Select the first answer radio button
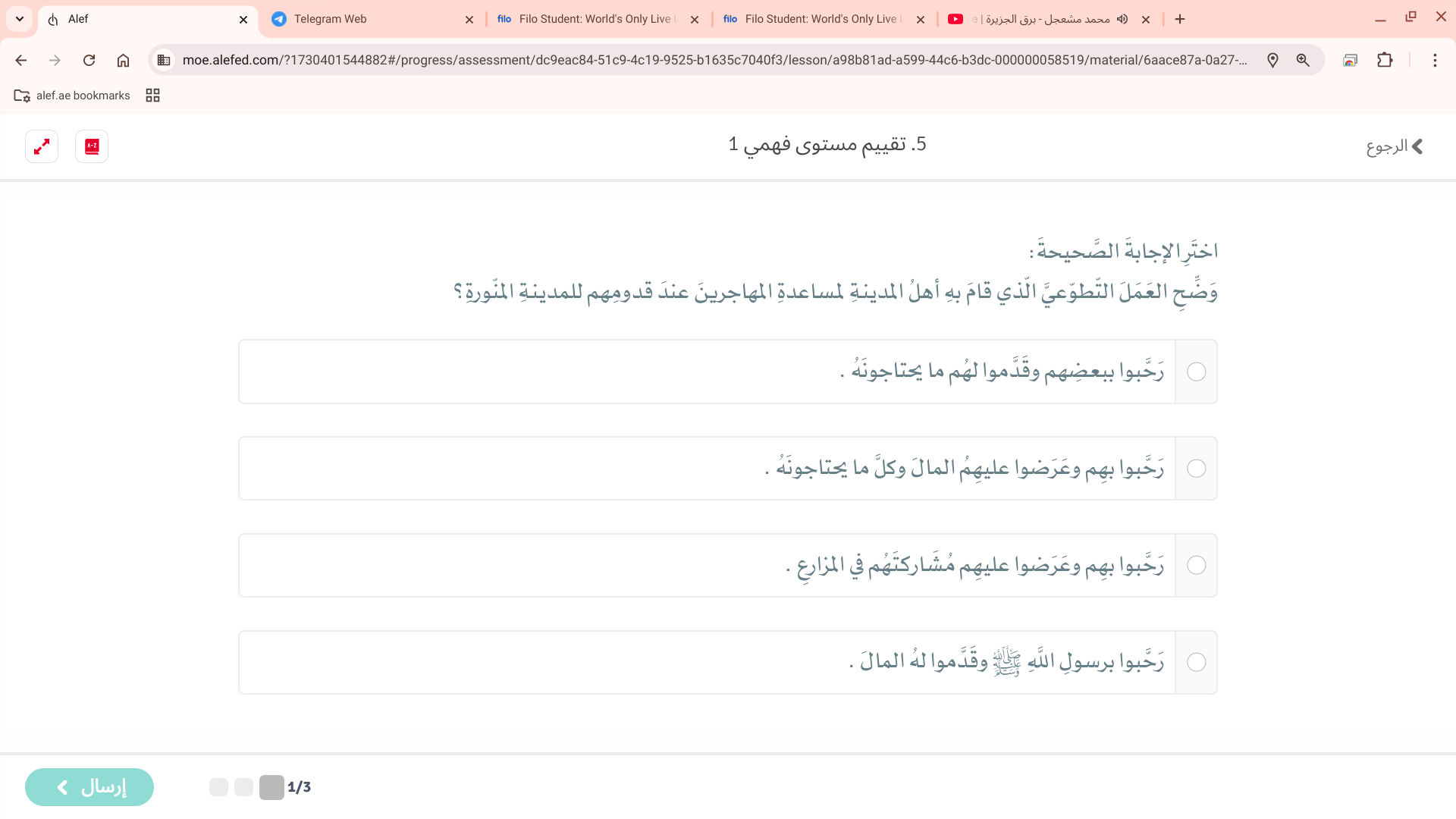Viewport: 1456px width, 819px height. point(1196,372)
